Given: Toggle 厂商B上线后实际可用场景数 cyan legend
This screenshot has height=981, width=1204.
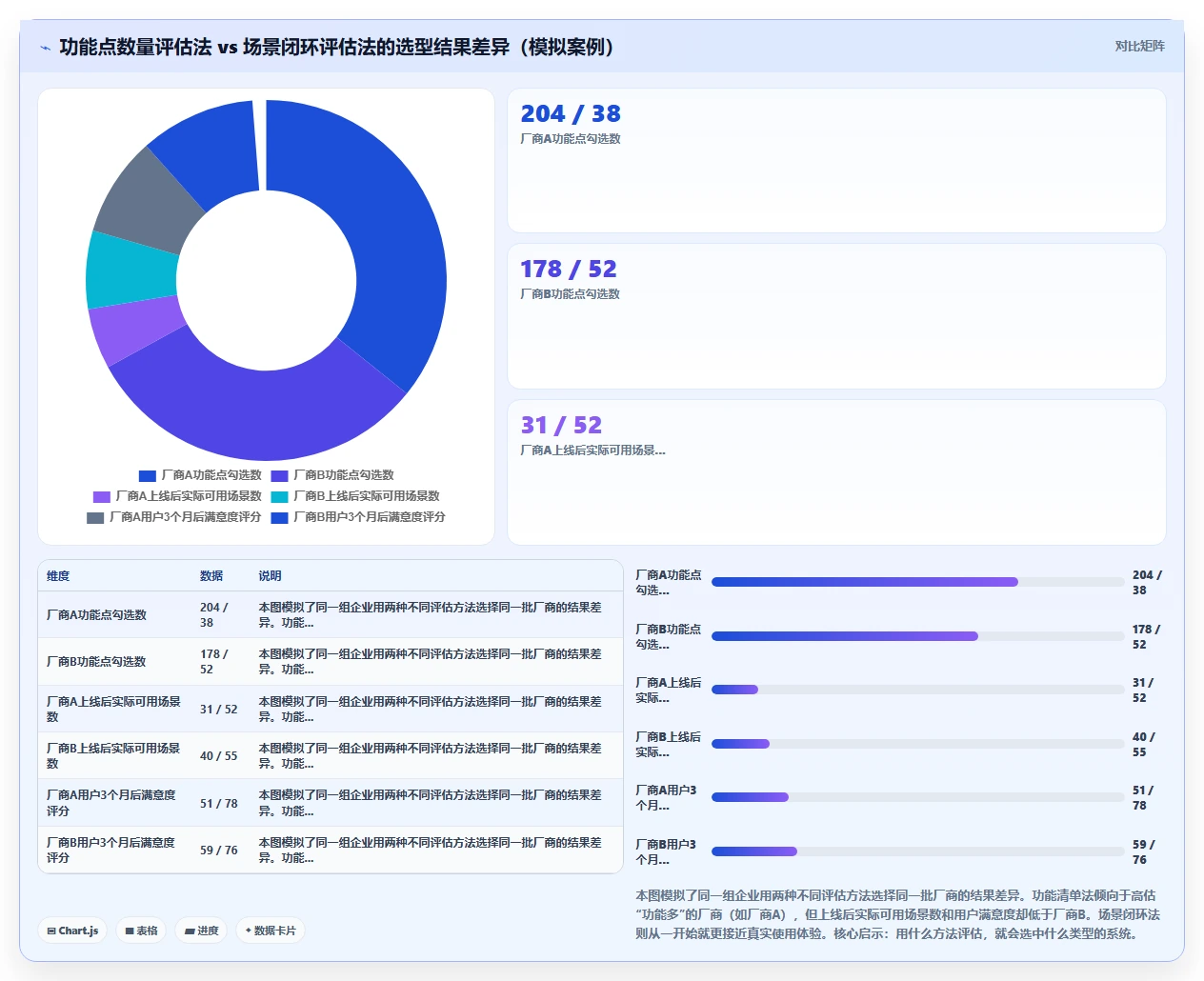Looking at the screenshot, I should pos(279,496).
